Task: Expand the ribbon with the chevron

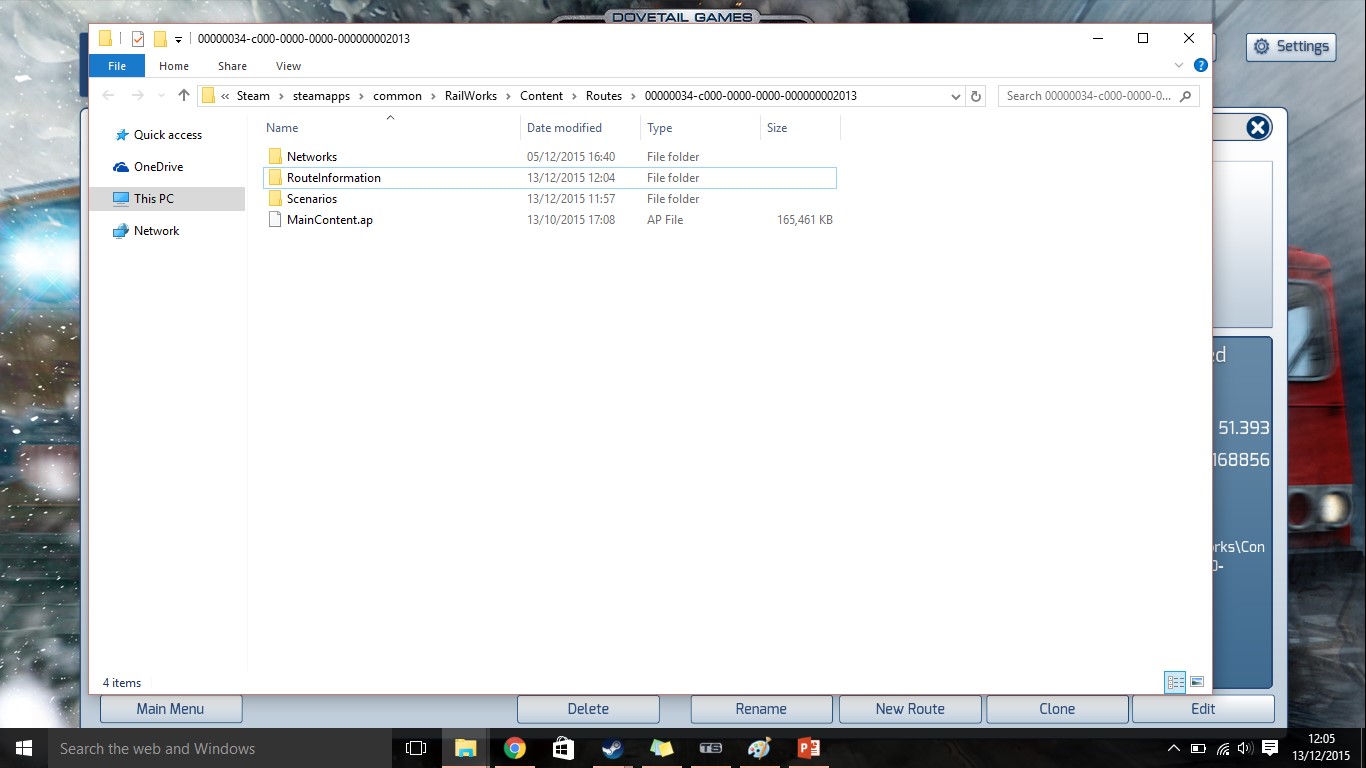Action: click(x=1180, y=66)
